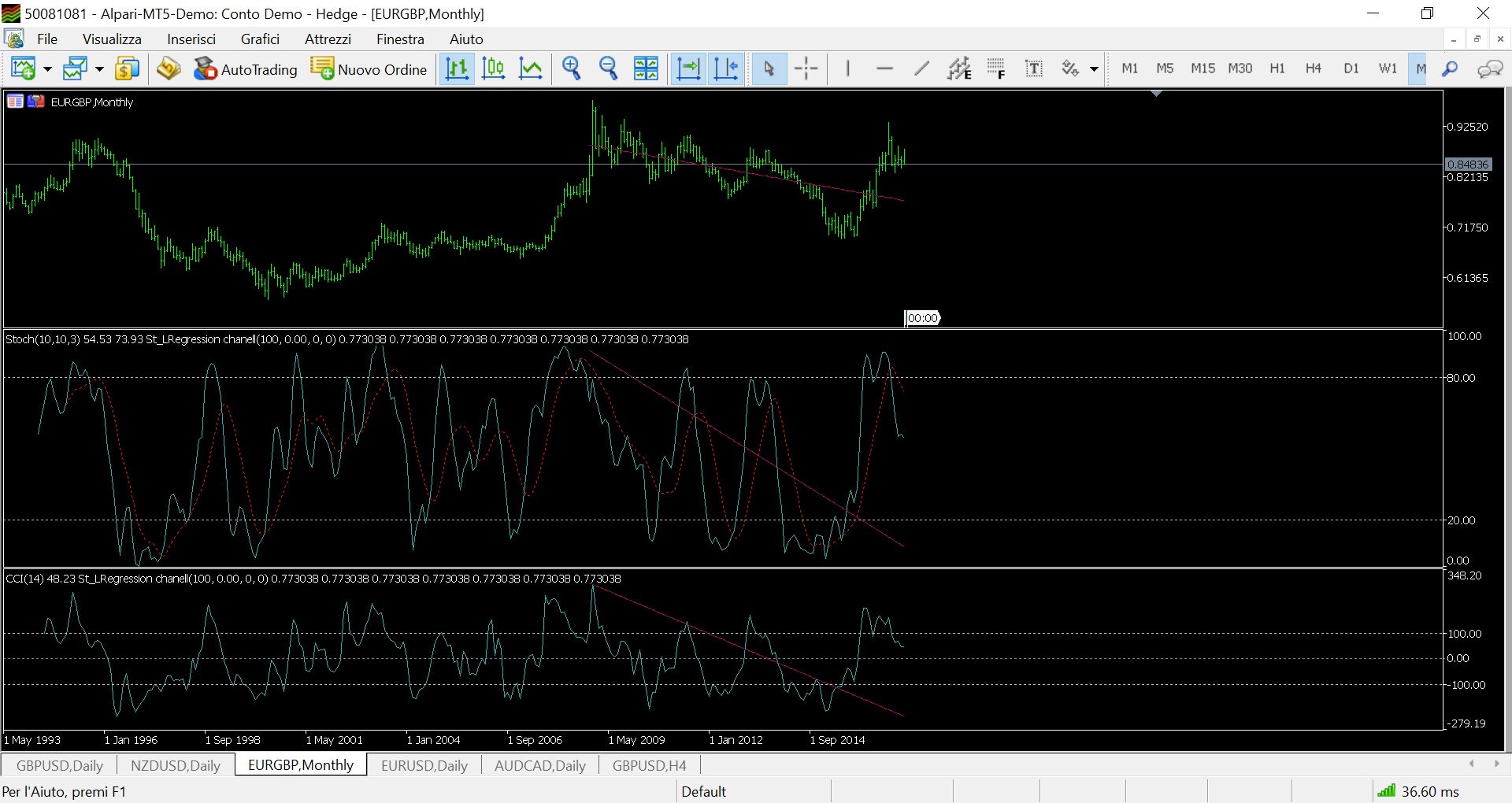The image size is (1512, 803).
Task: Switch chart to candlestick mode
Action: click(x=494, y=69)
